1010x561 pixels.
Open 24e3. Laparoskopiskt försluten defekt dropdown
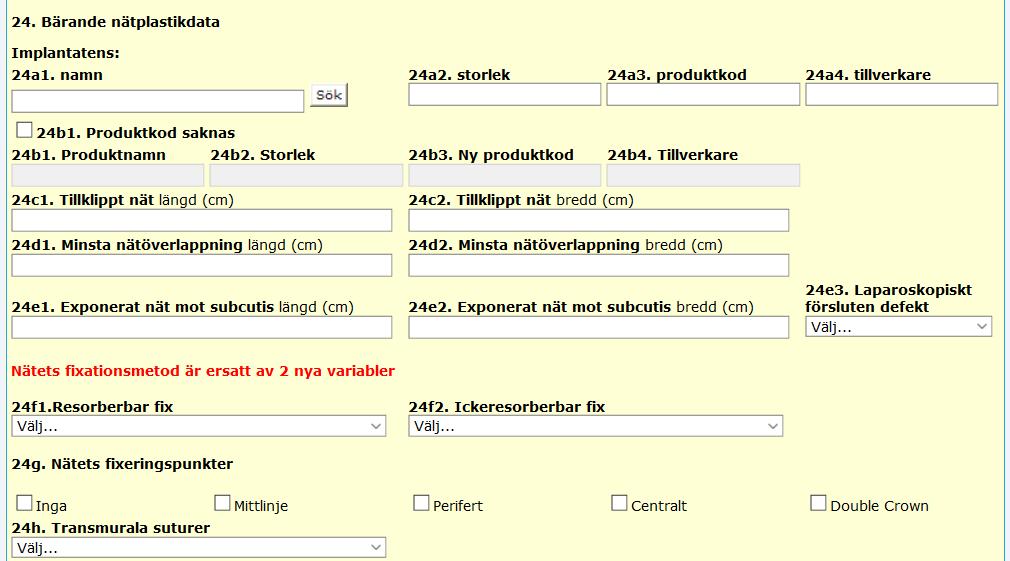(898, 327)
